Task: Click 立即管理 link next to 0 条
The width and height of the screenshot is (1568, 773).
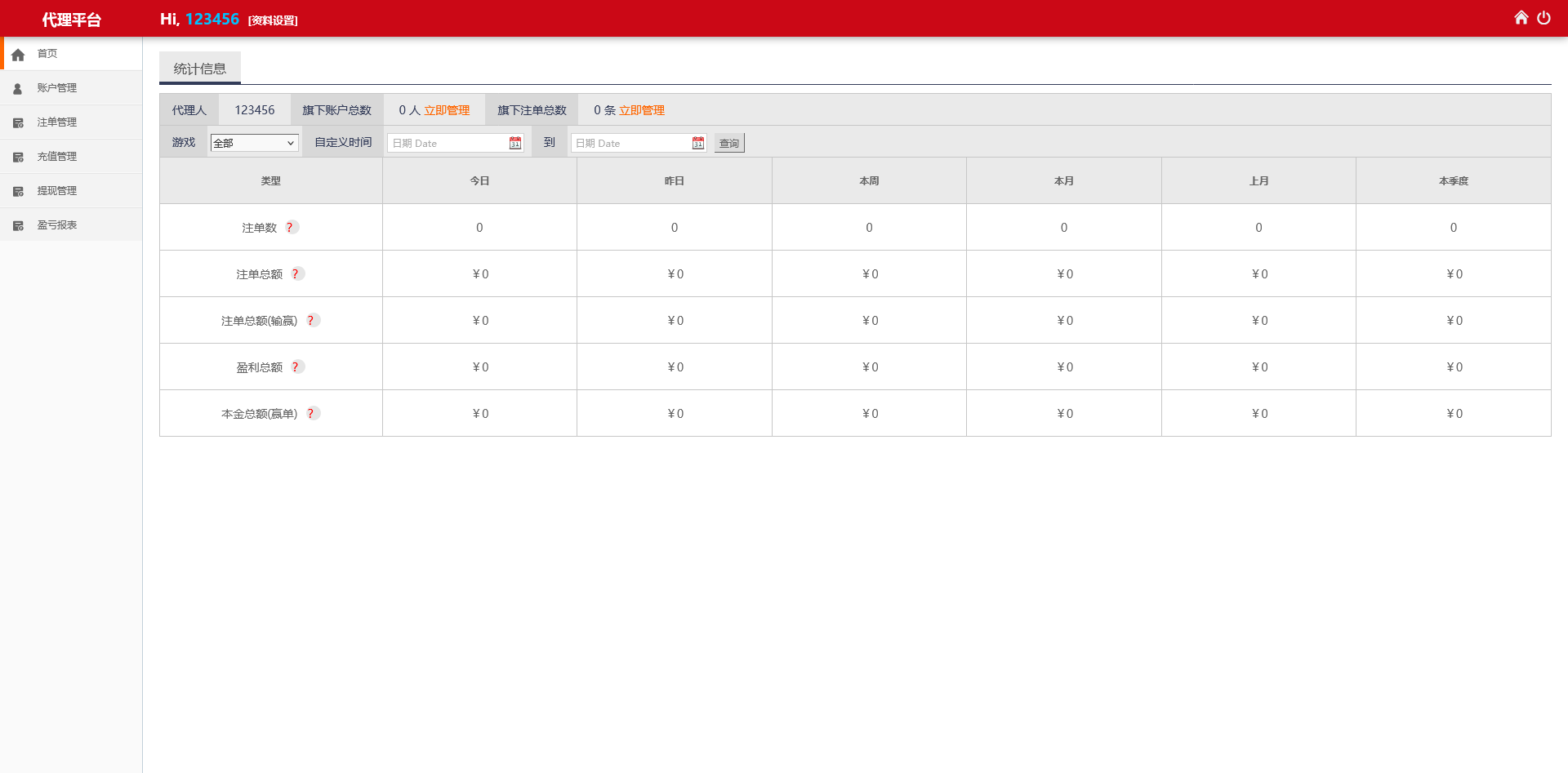Action: click(641, 111)
